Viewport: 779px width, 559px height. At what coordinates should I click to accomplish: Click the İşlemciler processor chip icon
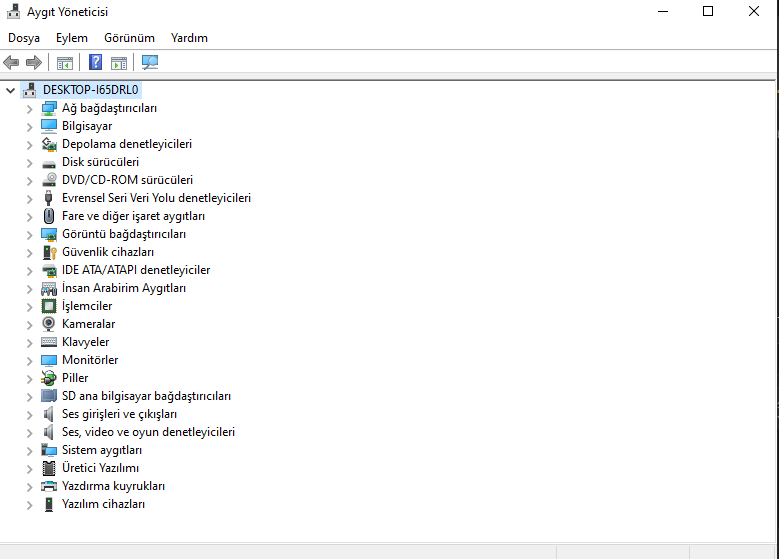point(49,306)
